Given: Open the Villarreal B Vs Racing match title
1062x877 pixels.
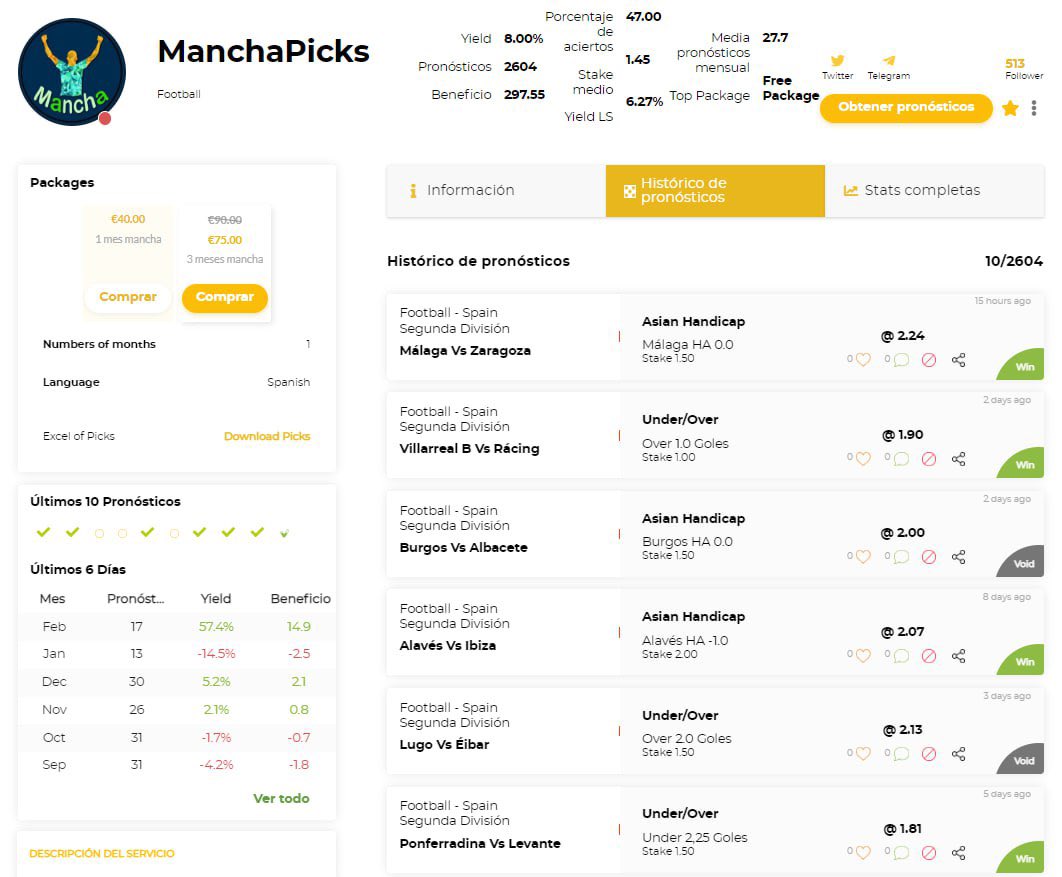Looking at the screenshot, I should tap(469, 448).
